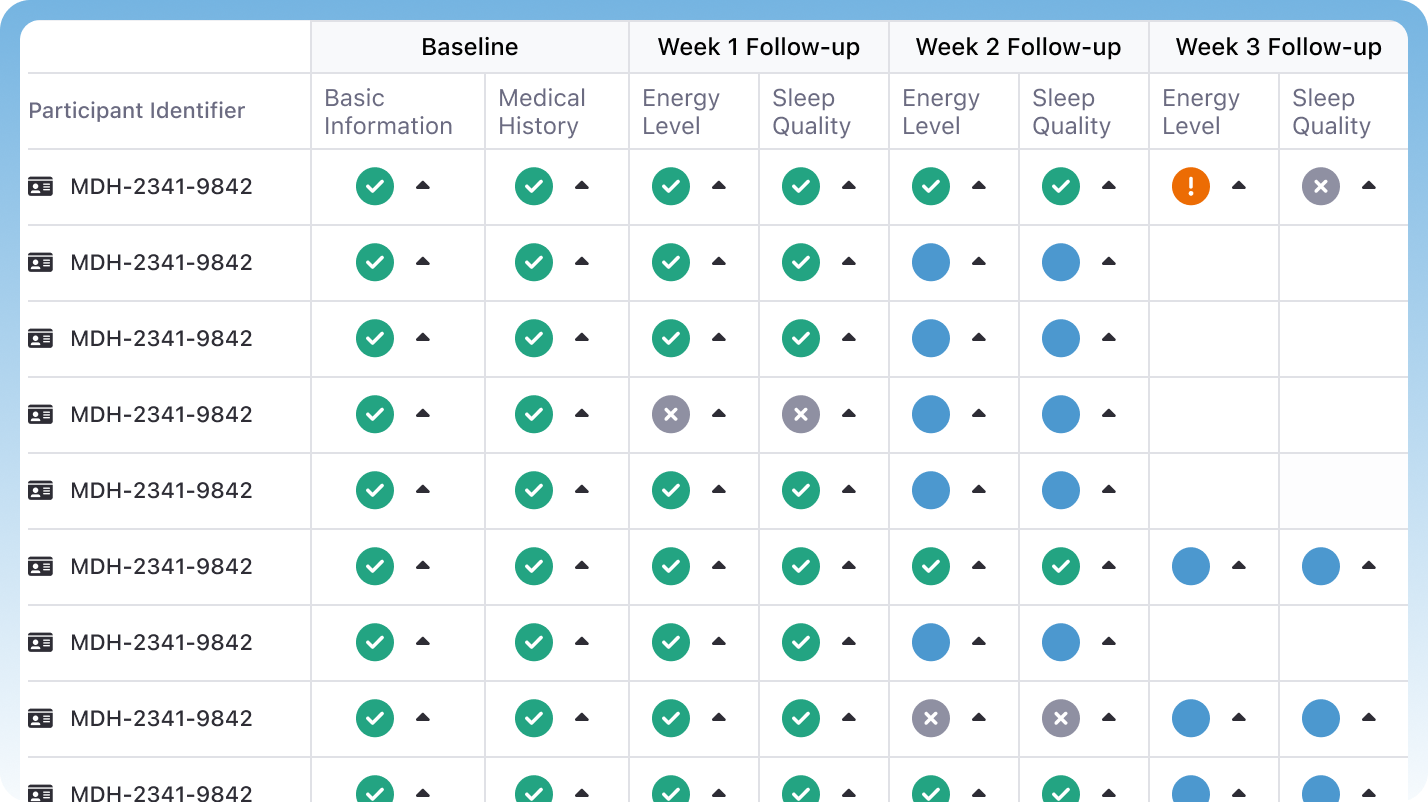Screen dimensions: 1428x802
Task: Collapse the Basic Information entry on the first row
Action: pyautogui.click(x=423, y=186)
